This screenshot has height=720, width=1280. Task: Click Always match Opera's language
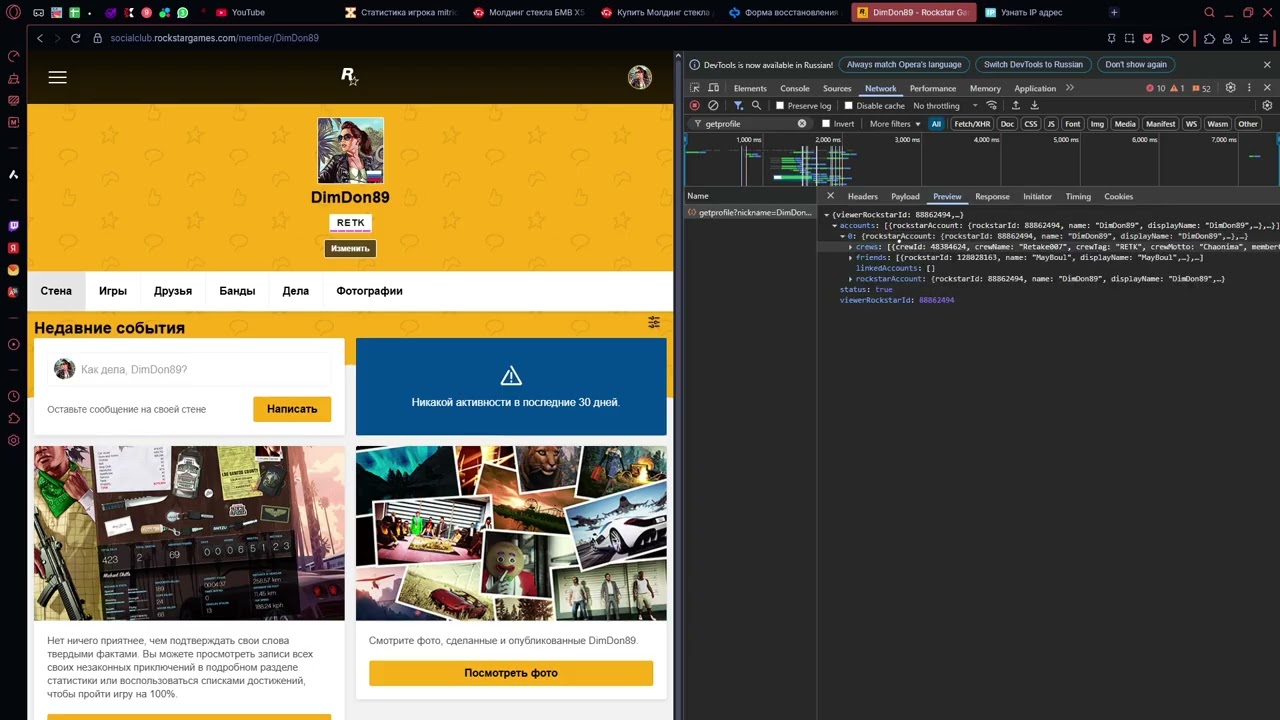904,65
